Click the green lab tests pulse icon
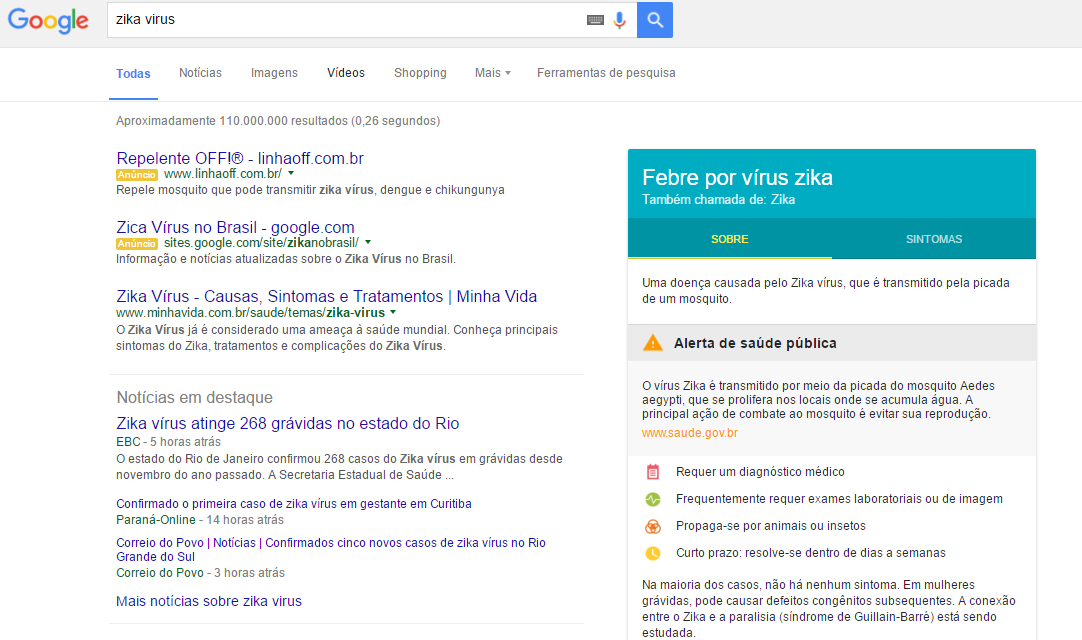1082x640 pixels. pyautogui.click(x=653, y=499)
